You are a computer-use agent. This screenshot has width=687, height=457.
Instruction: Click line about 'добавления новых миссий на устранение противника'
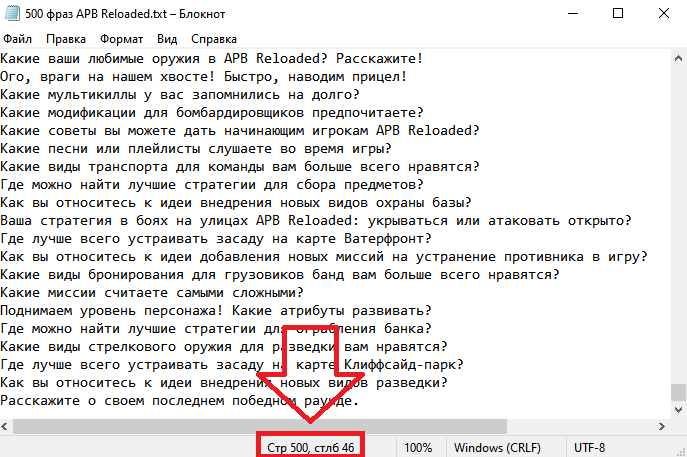[324, 256]
